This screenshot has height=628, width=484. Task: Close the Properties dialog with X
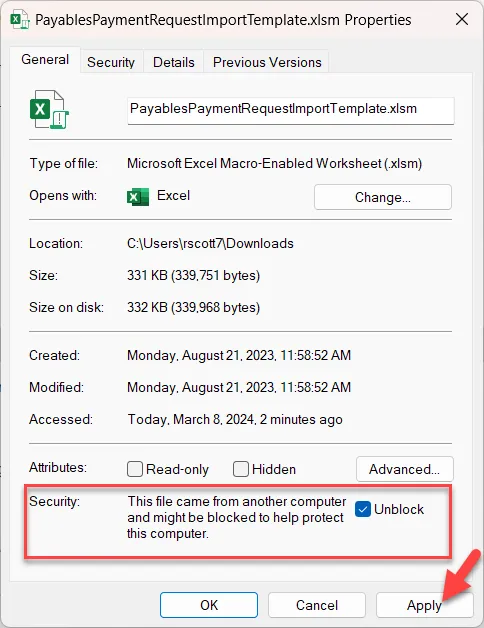(x=462, y=19)
